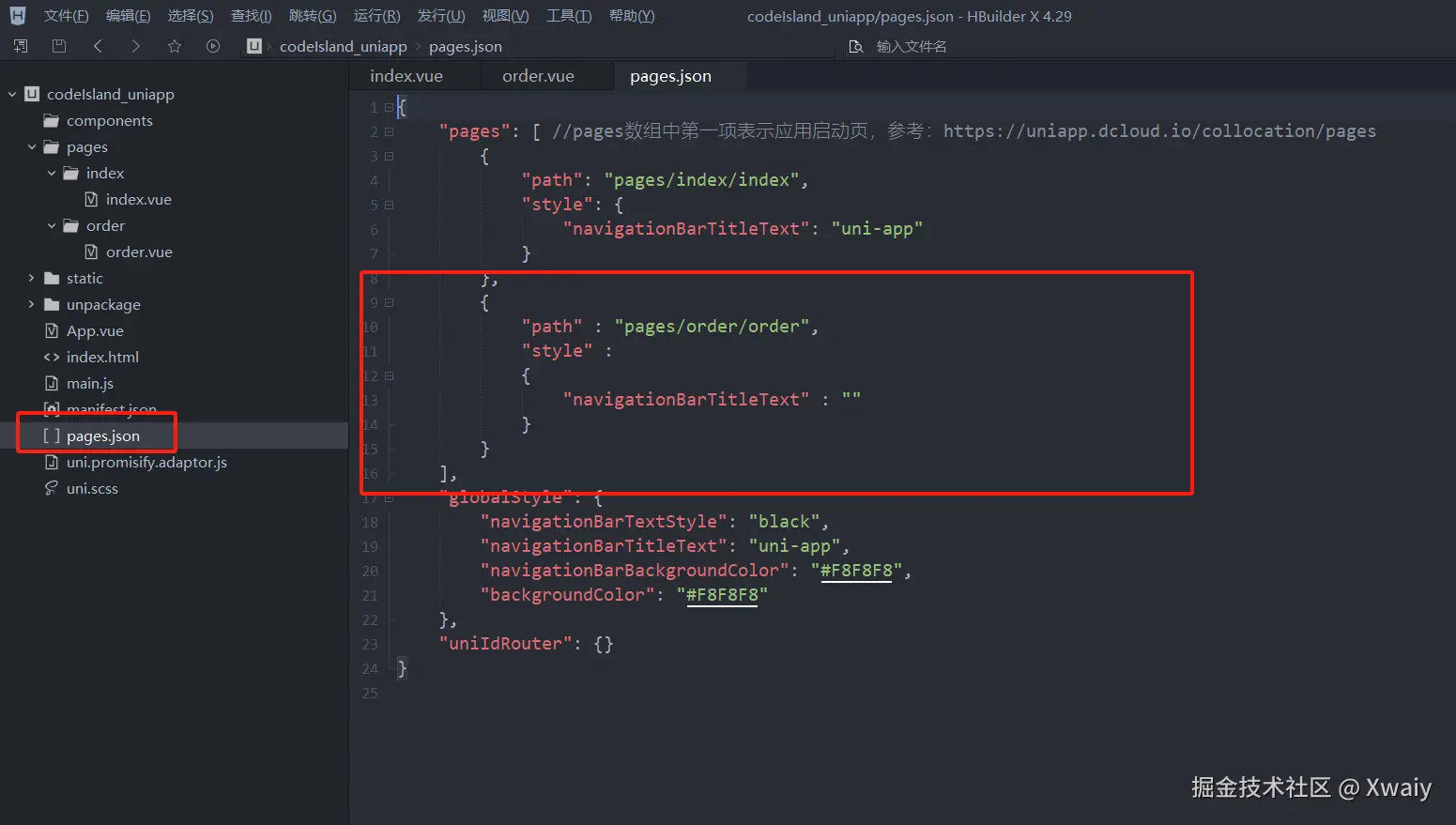
Task: Fold the style block at line 5
Action: [388, 205]
